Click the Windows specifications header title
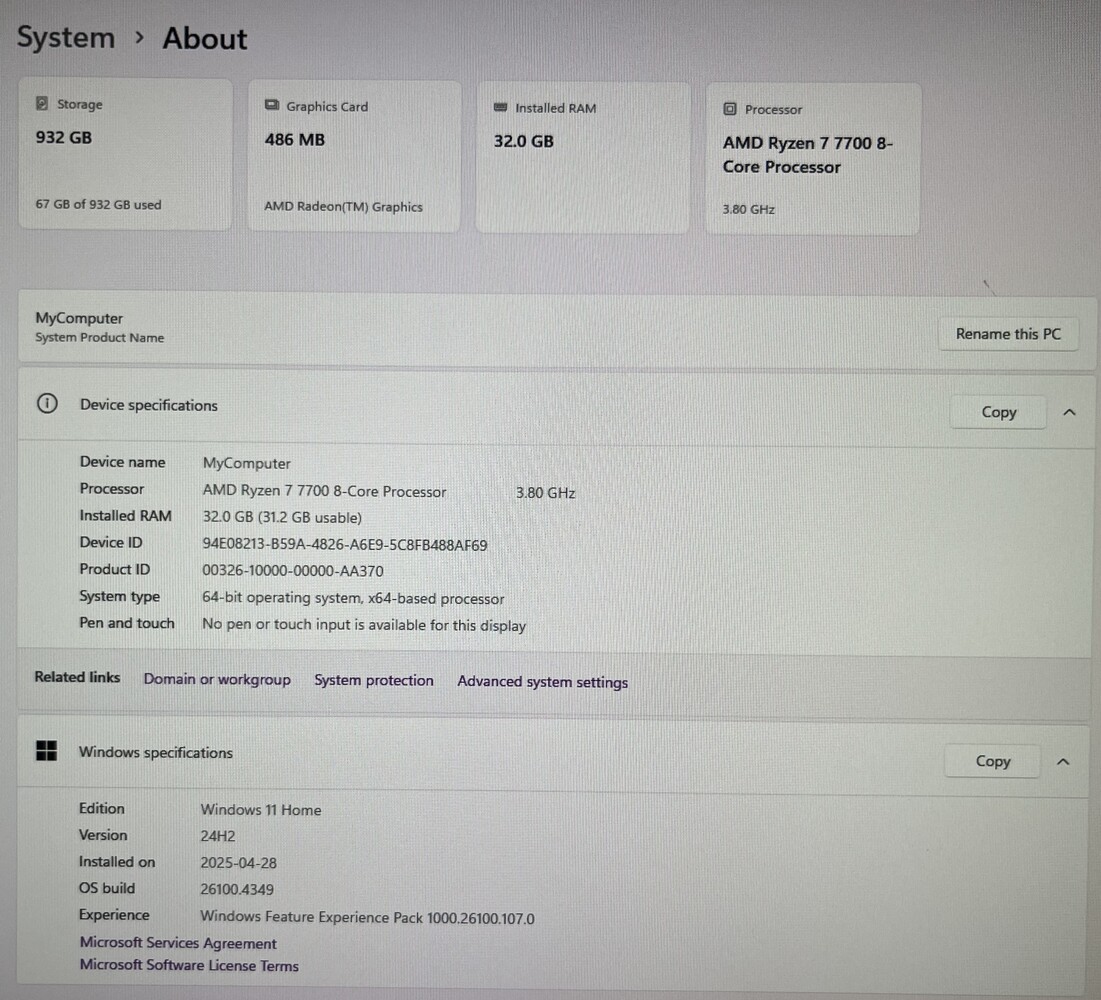This screenshot has width=1101, height=1000. click(156, 752)
